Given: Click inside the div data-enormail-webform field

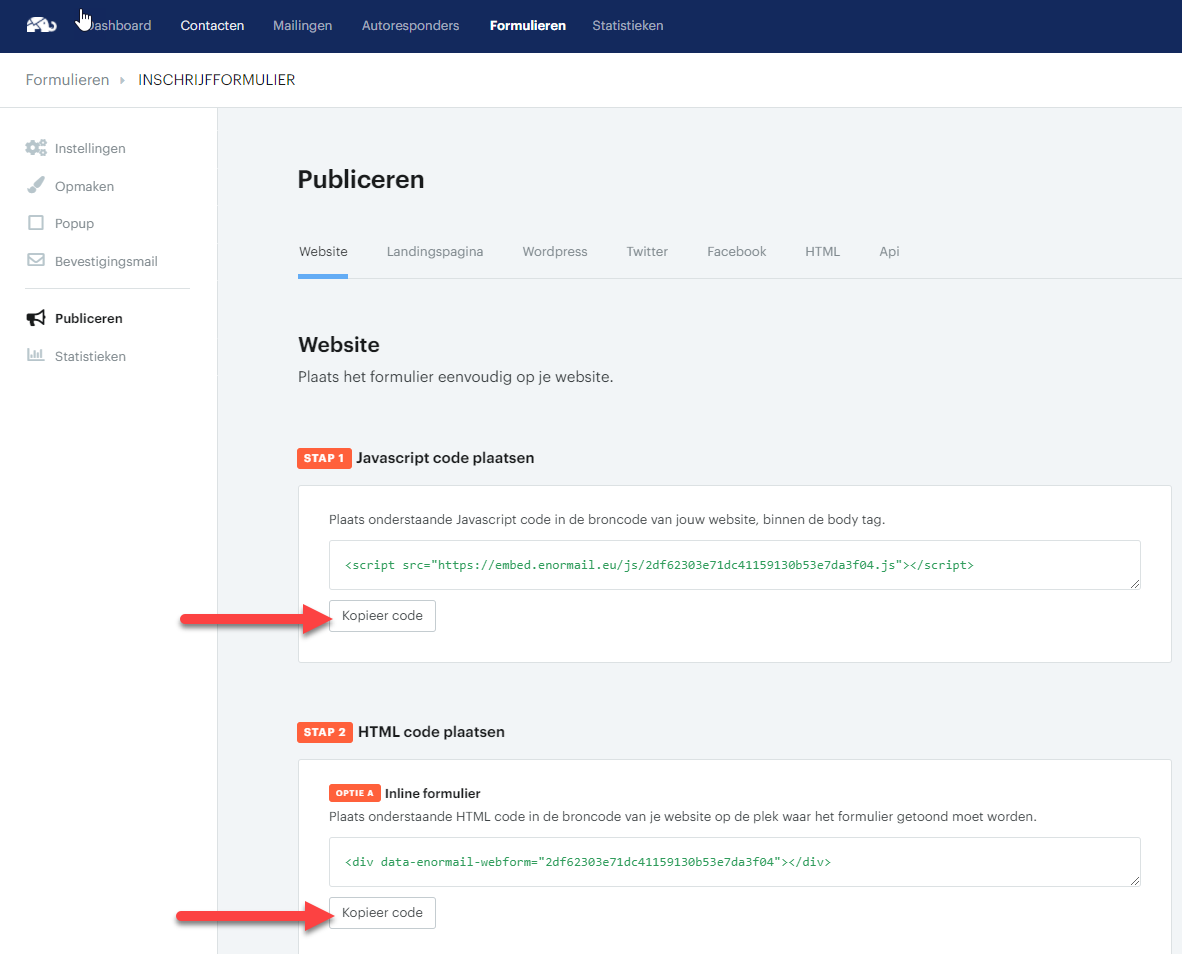Looking at the screenshot, I should tap(734, 861).
